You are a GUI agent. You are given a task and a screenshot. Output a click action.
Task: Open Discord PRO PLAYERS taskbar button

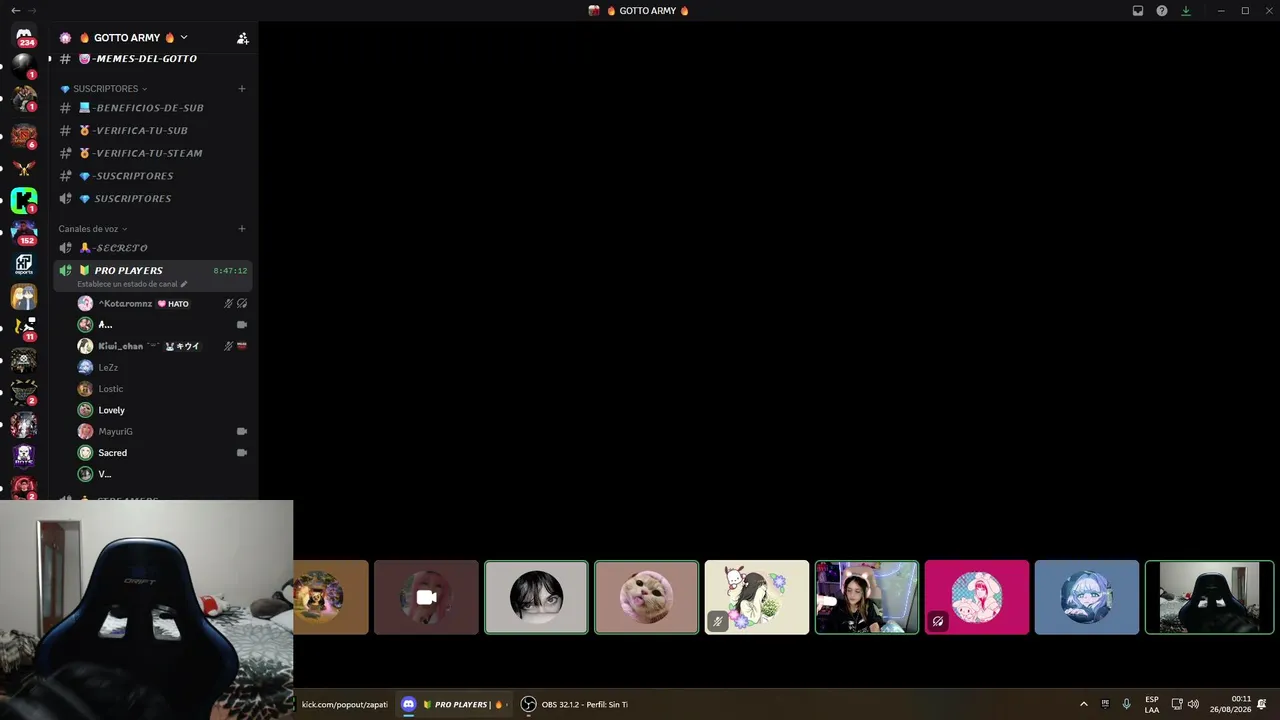click(453, 704)
